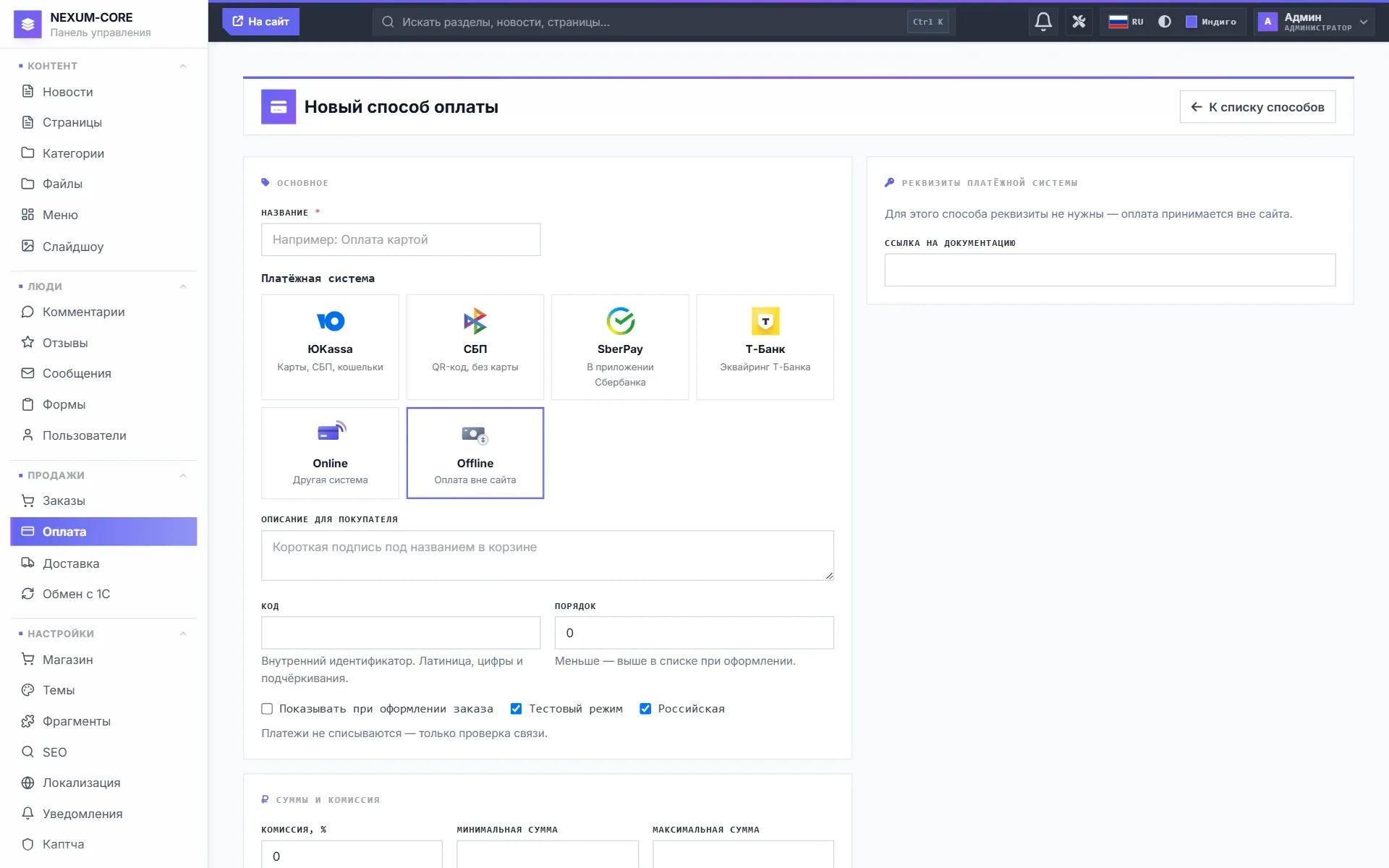Open the Индиго color theme swatch
The width and height of the screenshot is (1389, 868).
click(1210, 22)
